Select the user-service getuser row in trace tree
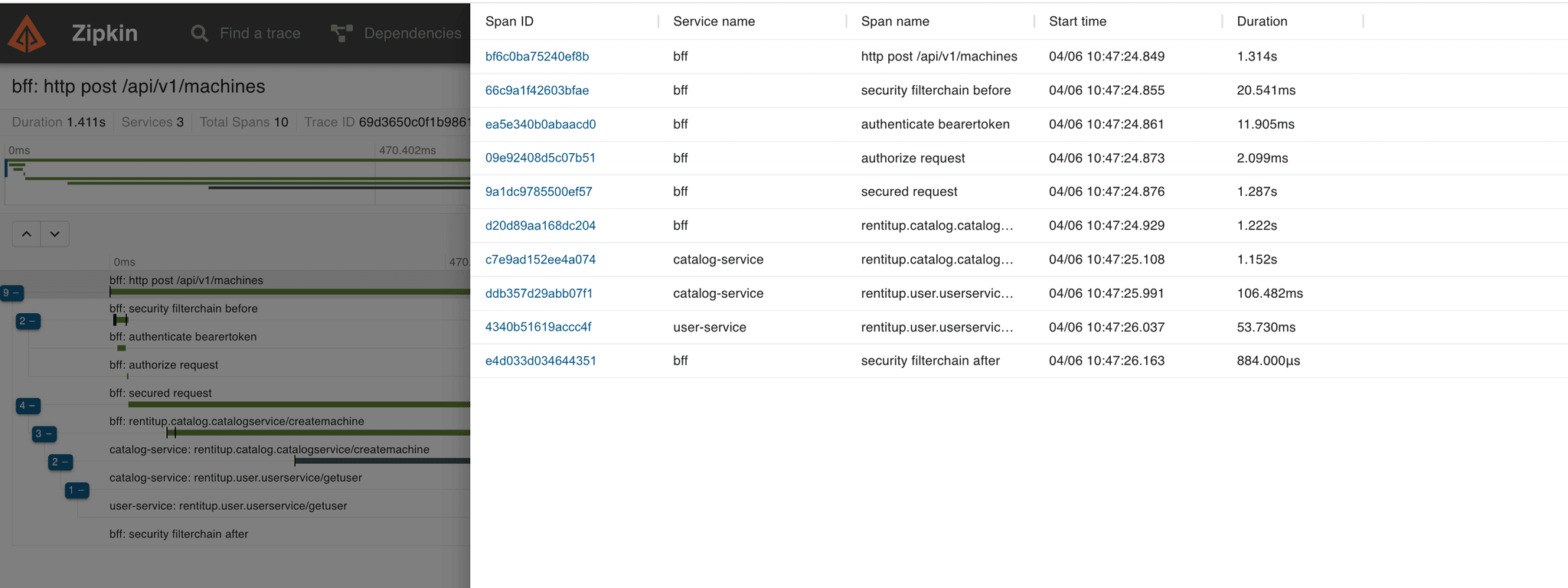This screenshot has width=1568, height=588. point(228,506)
